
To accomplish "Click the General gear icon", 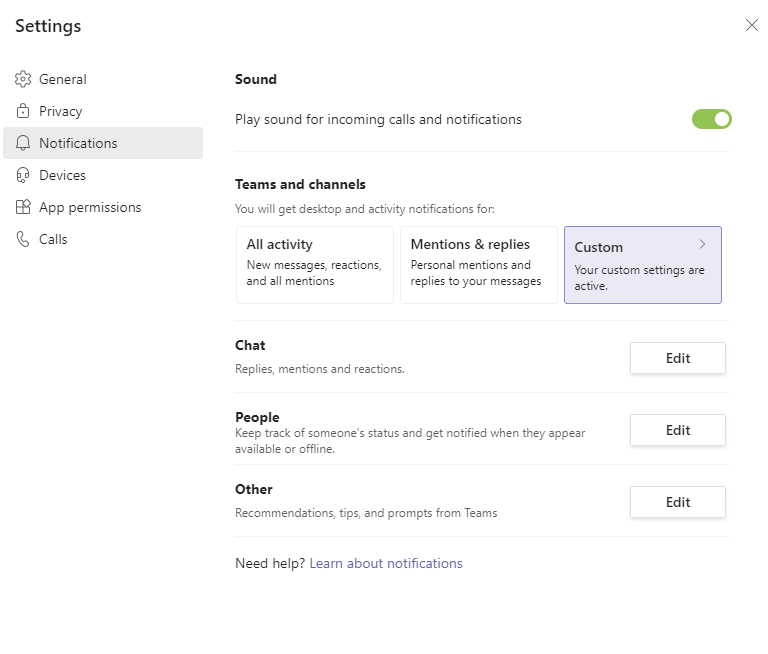I will [x=22, y=79].
